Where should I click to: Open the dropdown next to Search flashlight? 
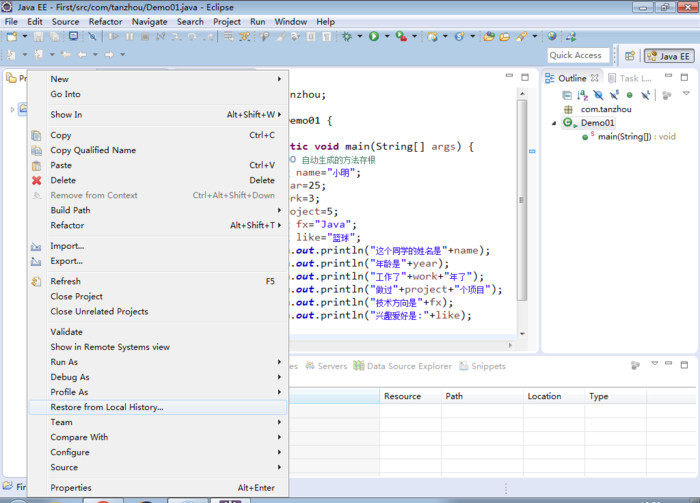pos(534,37)
